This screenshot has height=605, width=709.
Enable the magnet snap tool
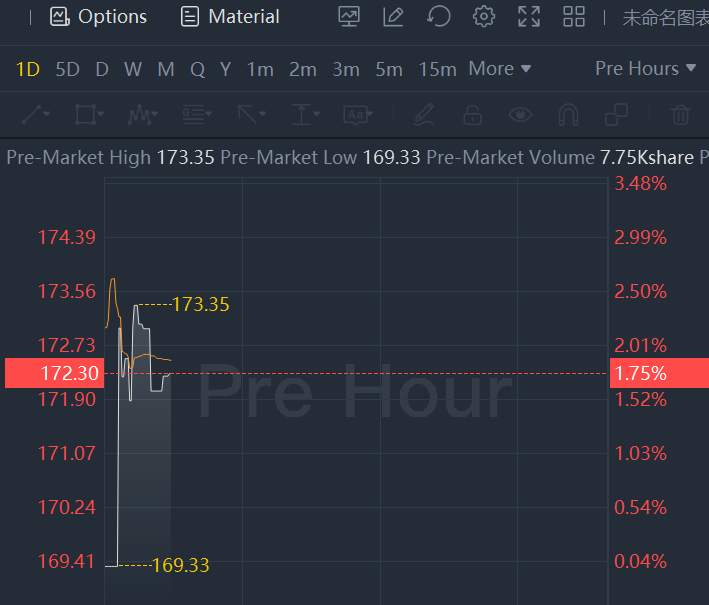pos(568,115)
